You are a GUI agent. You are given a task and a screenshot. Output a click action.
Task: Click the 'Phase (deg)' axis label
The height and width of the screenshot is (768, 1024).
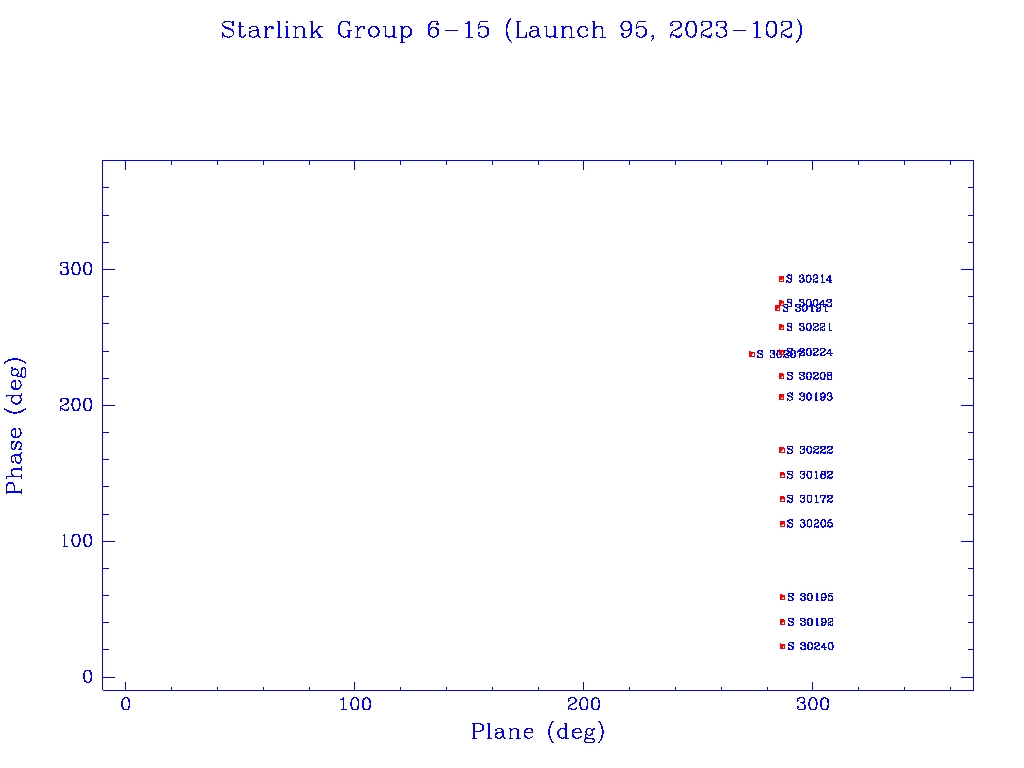15,426
